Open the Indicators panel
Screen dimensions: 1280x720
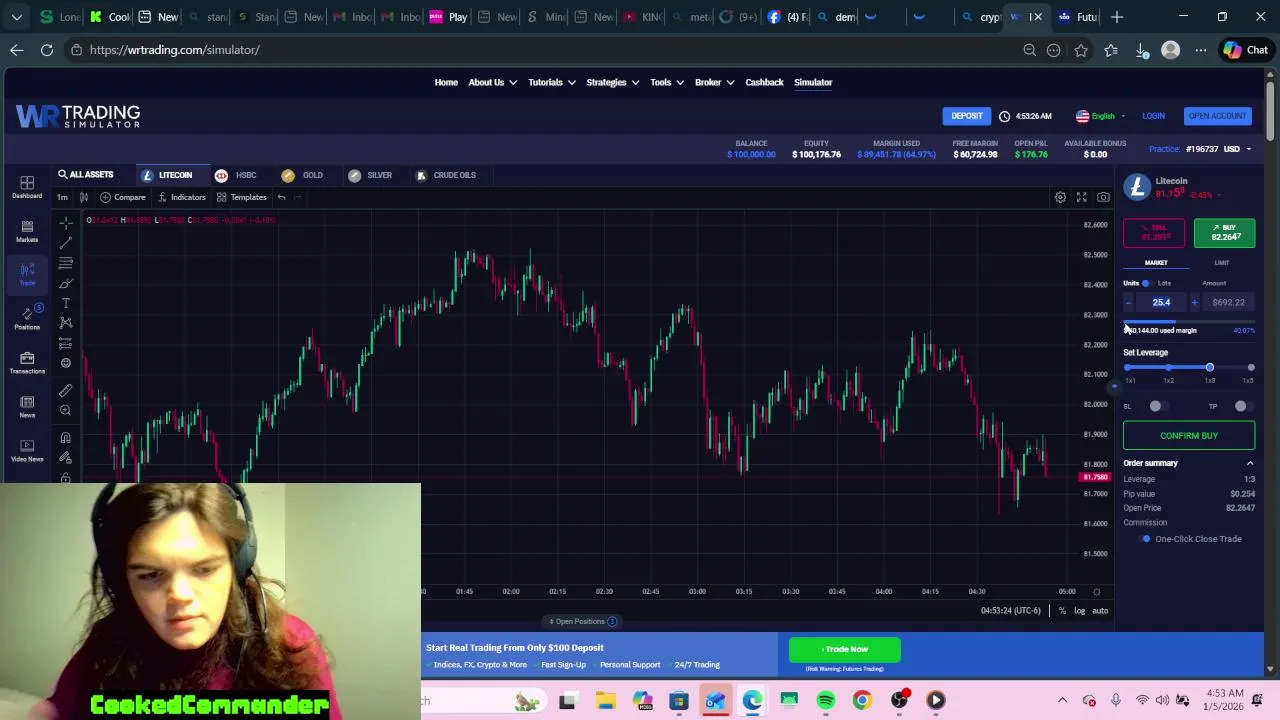(x=180, y=197)
